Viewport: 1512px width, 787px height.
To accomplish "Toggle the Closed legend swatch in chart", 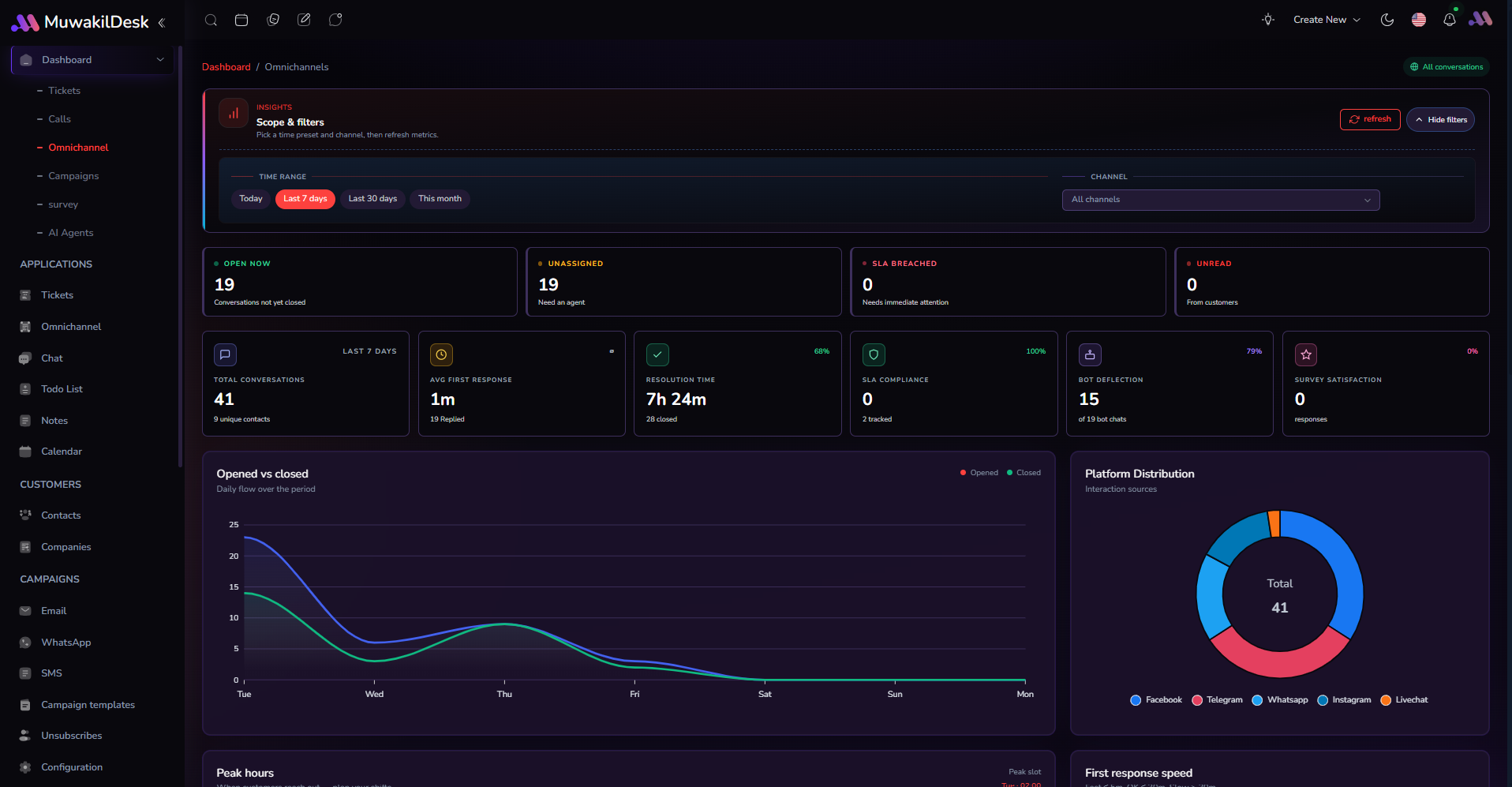I will point(1010,473).
